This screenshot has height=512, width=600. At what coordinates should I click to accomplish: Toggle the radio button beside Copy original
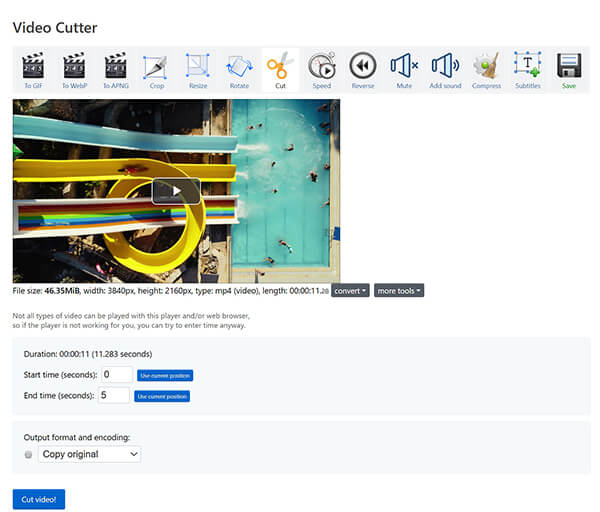[x=28, y=455]
